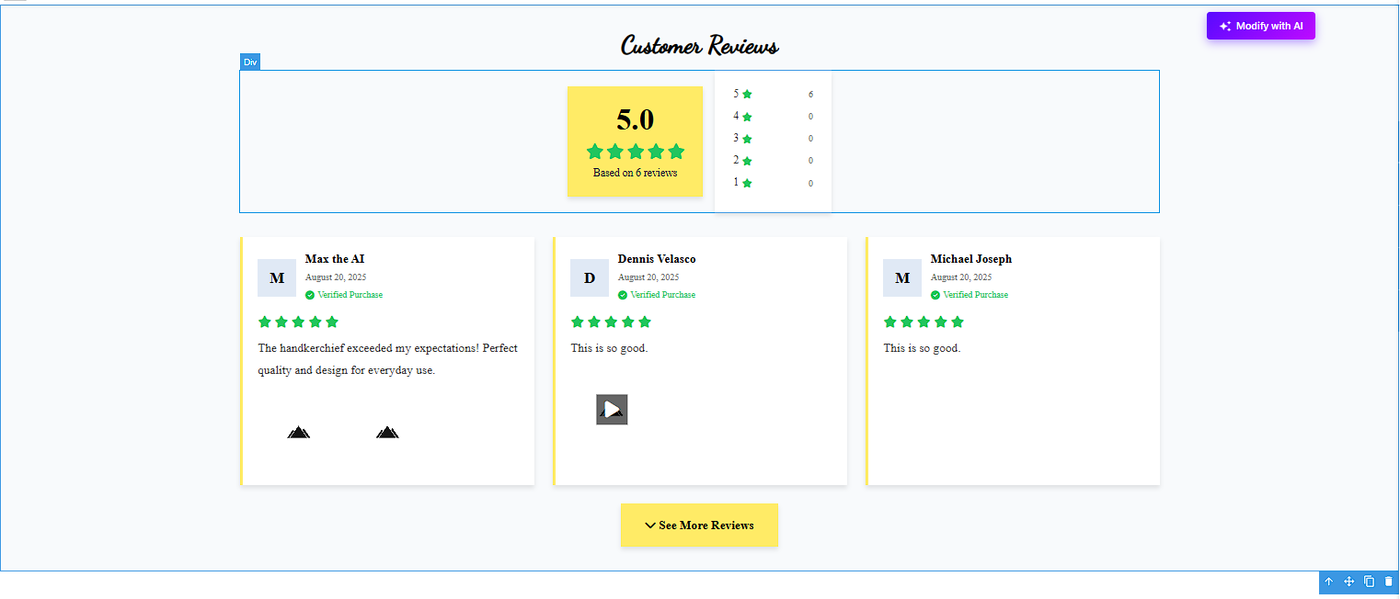Select the 1 star rating breakdown row

coord(772,183)
